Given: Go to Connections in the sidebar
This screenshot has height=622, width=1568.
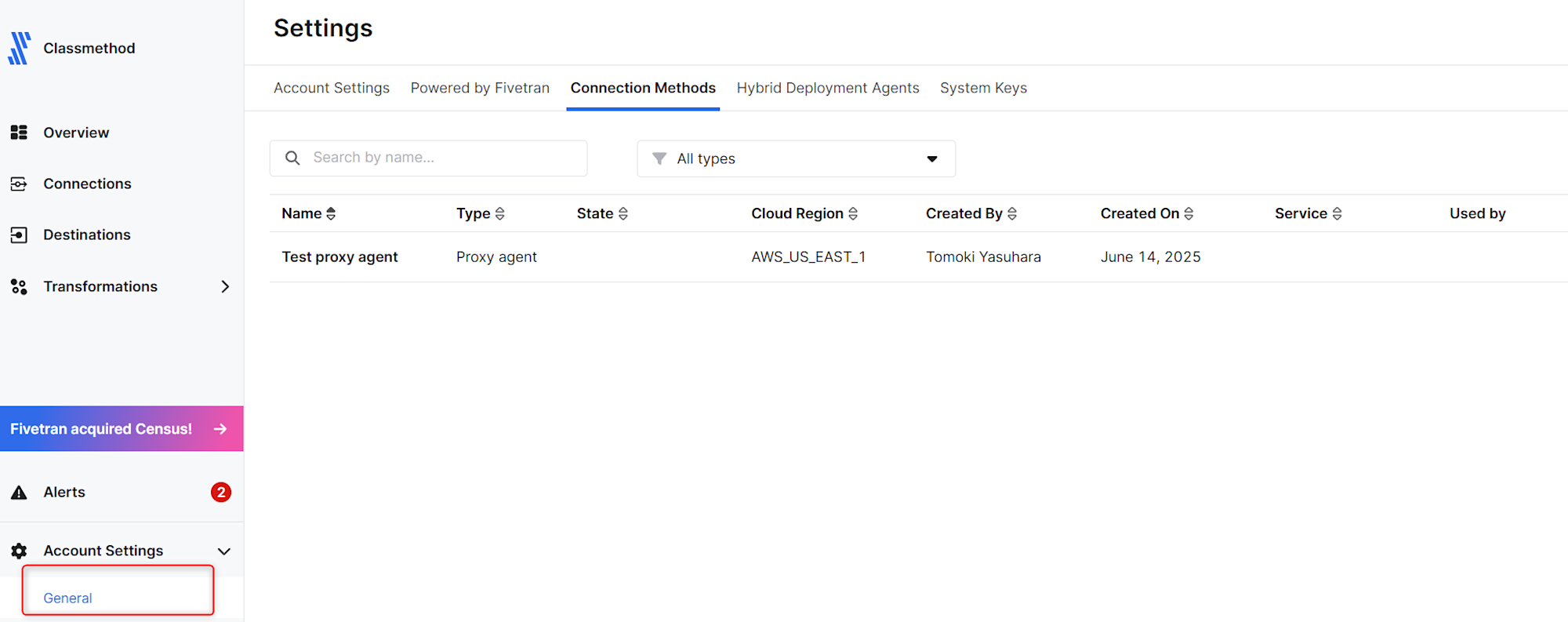Looking at the screenshot, I should [87, 184].
